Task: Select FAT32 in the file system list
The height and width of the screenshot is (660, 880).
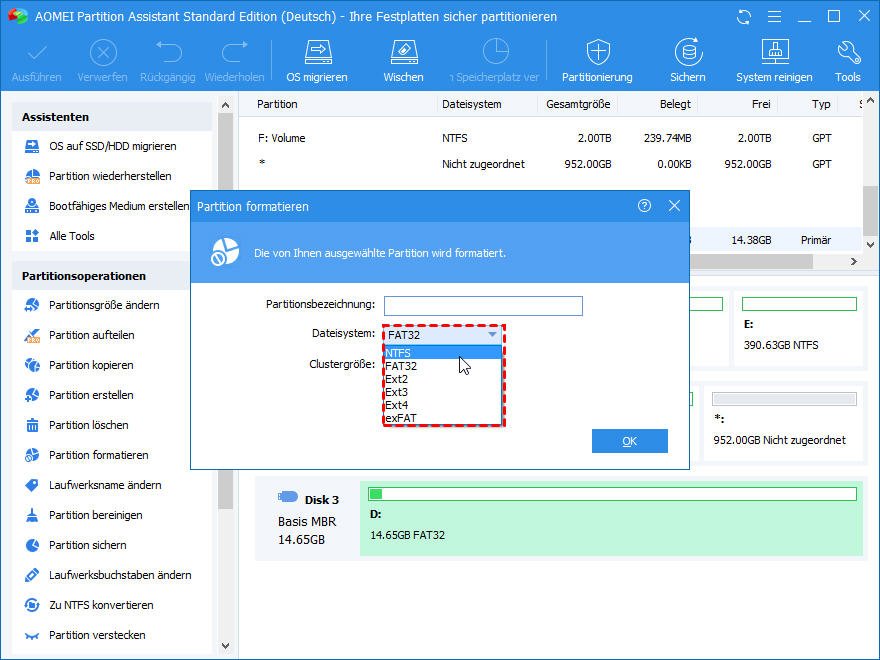Action: 443,366
